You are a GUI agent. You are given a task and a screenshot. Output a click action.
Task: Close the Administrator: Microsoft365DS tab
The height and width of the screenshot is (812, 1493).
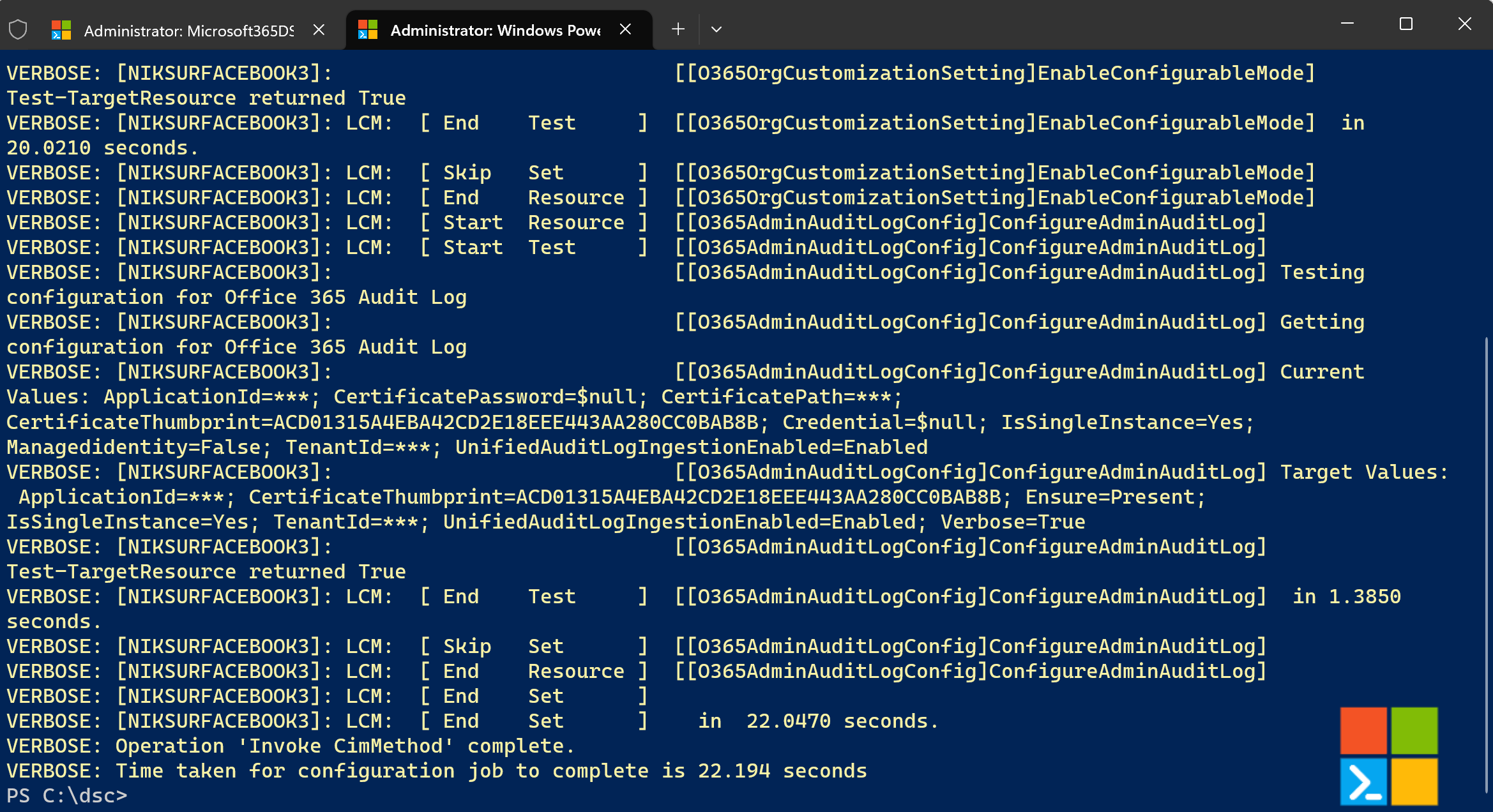point(318,29)
